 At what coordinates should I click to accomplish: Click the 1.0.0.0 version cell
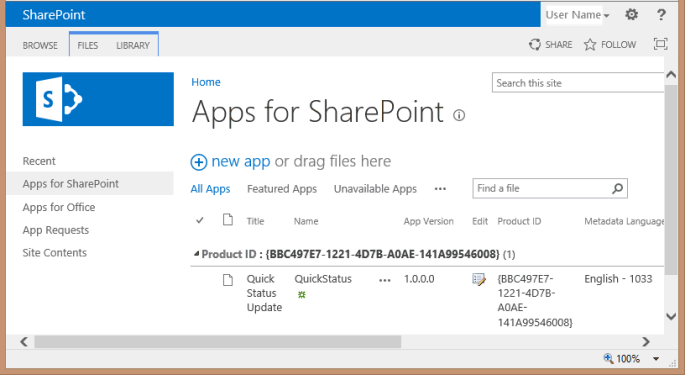pyautogui.click(x=419, y=279)
